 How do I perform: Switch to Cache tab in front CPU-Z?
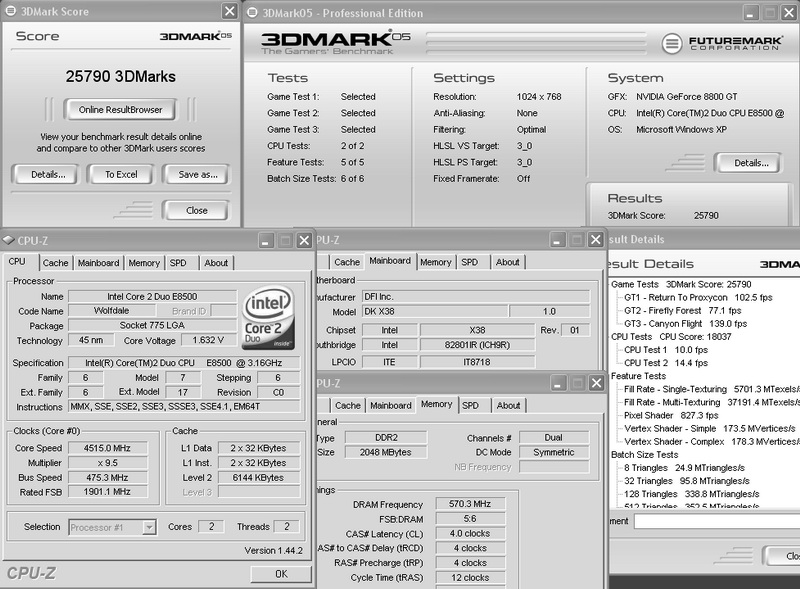click(55, 263)
